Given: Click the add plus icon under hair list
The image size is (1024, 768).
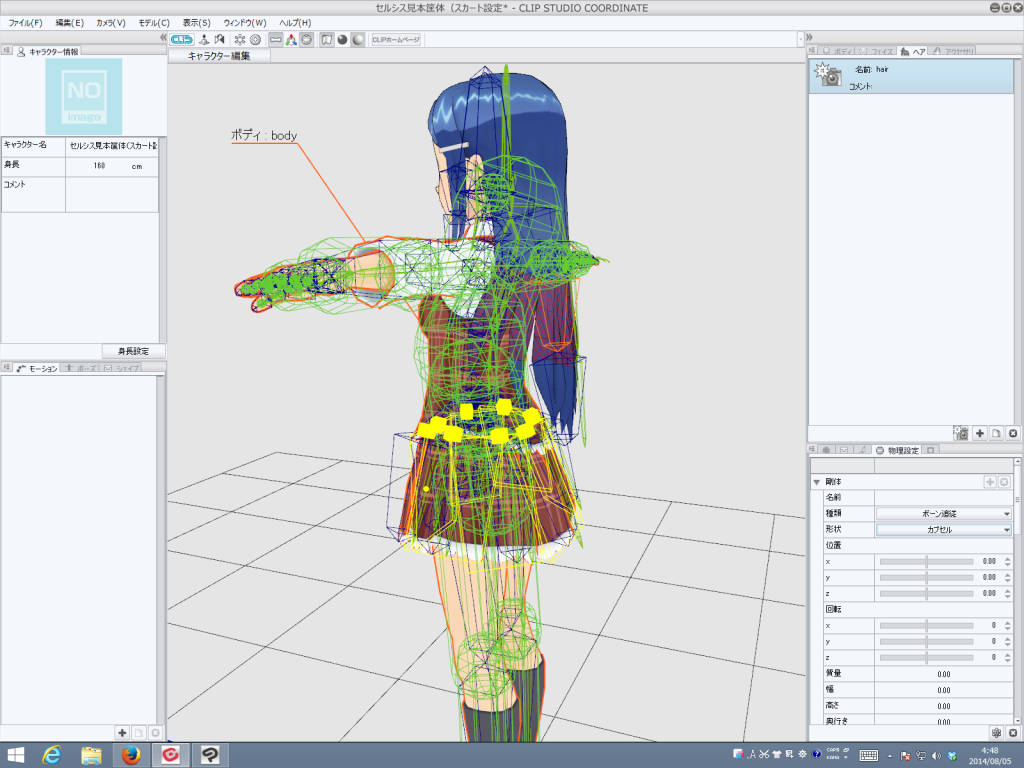Looking at the screenshot, I should [x=980, y=433].
